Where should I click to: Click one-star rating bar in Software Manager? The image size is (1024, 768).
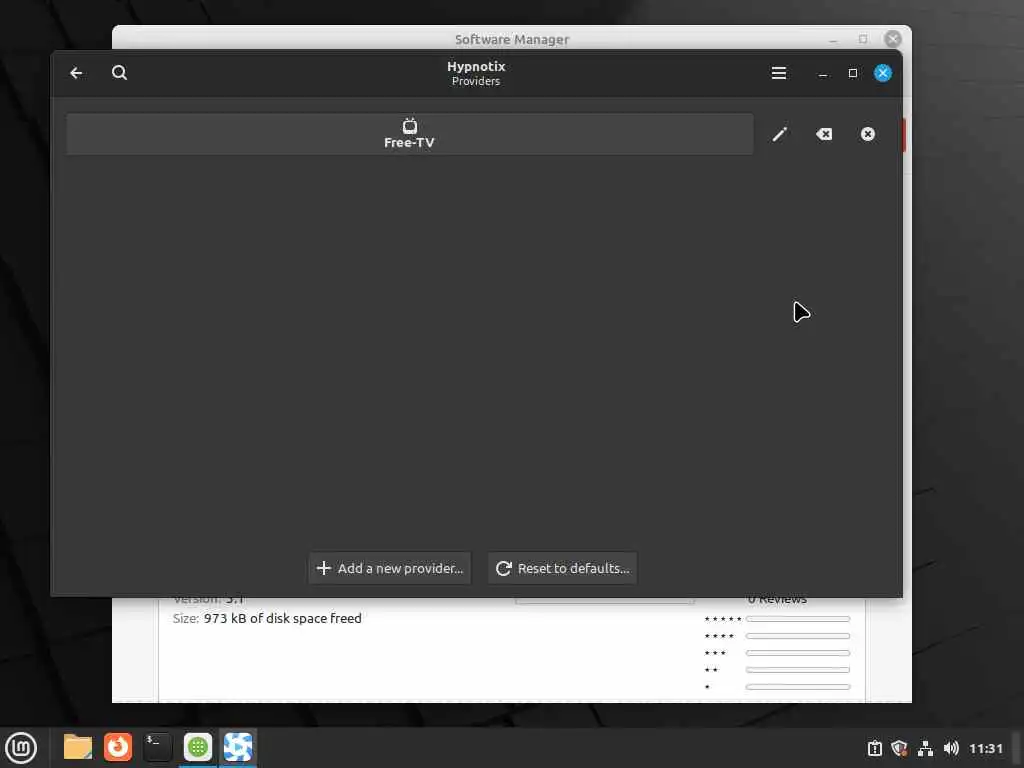tap(798, 687)
